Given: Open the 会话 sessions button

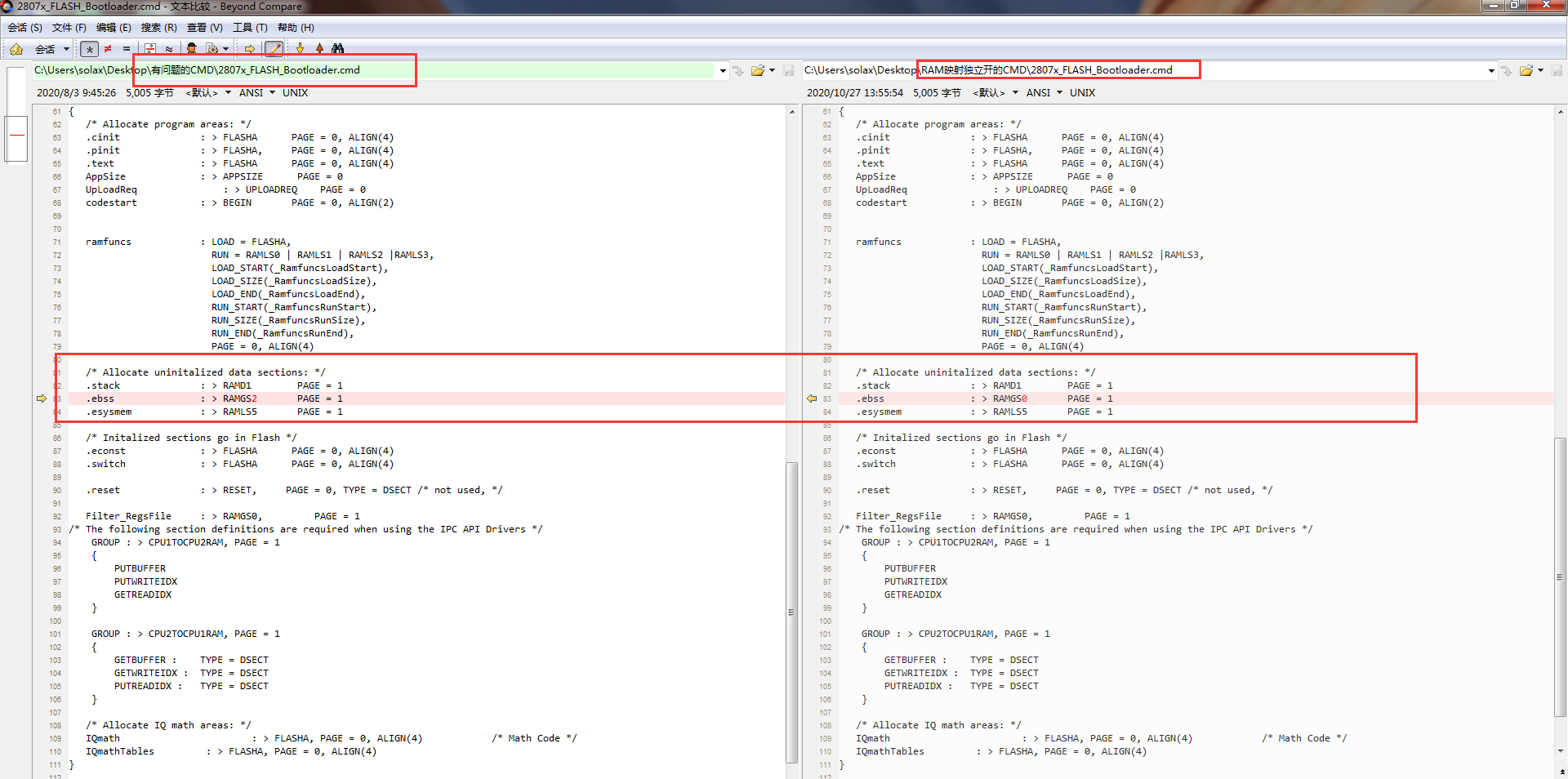Looking at the screenshot, I should (x=45, y=49).
